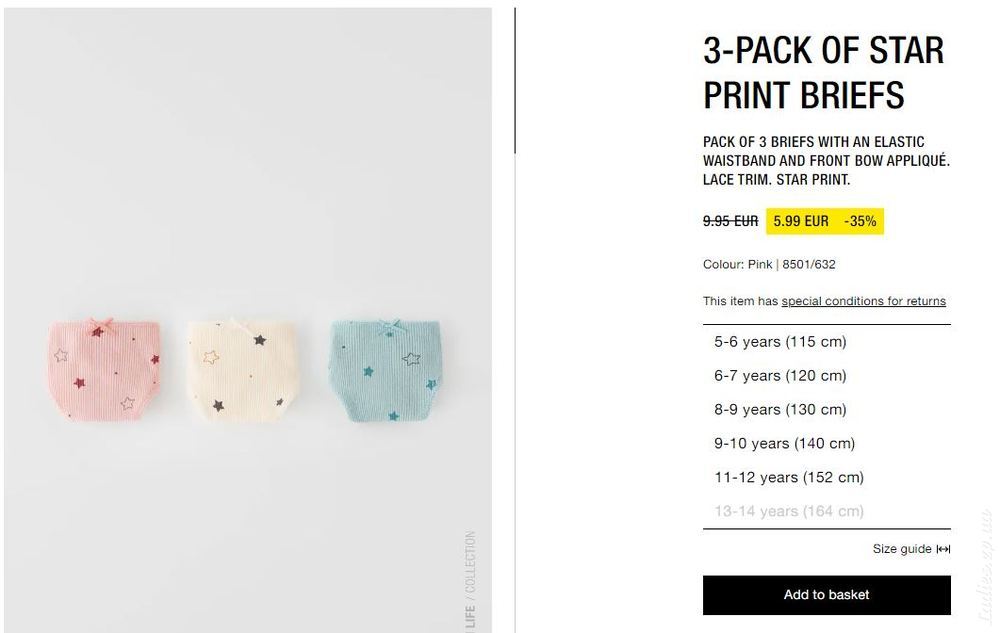Click the pink star print briefs
1000x633 pixels.
point(104,368)
